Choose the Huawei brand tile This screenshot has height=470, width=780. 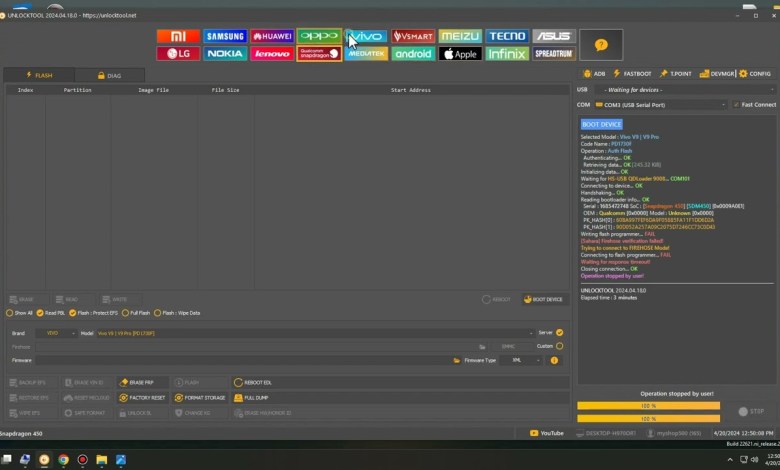pyautogui.click(x=272, y=36)
